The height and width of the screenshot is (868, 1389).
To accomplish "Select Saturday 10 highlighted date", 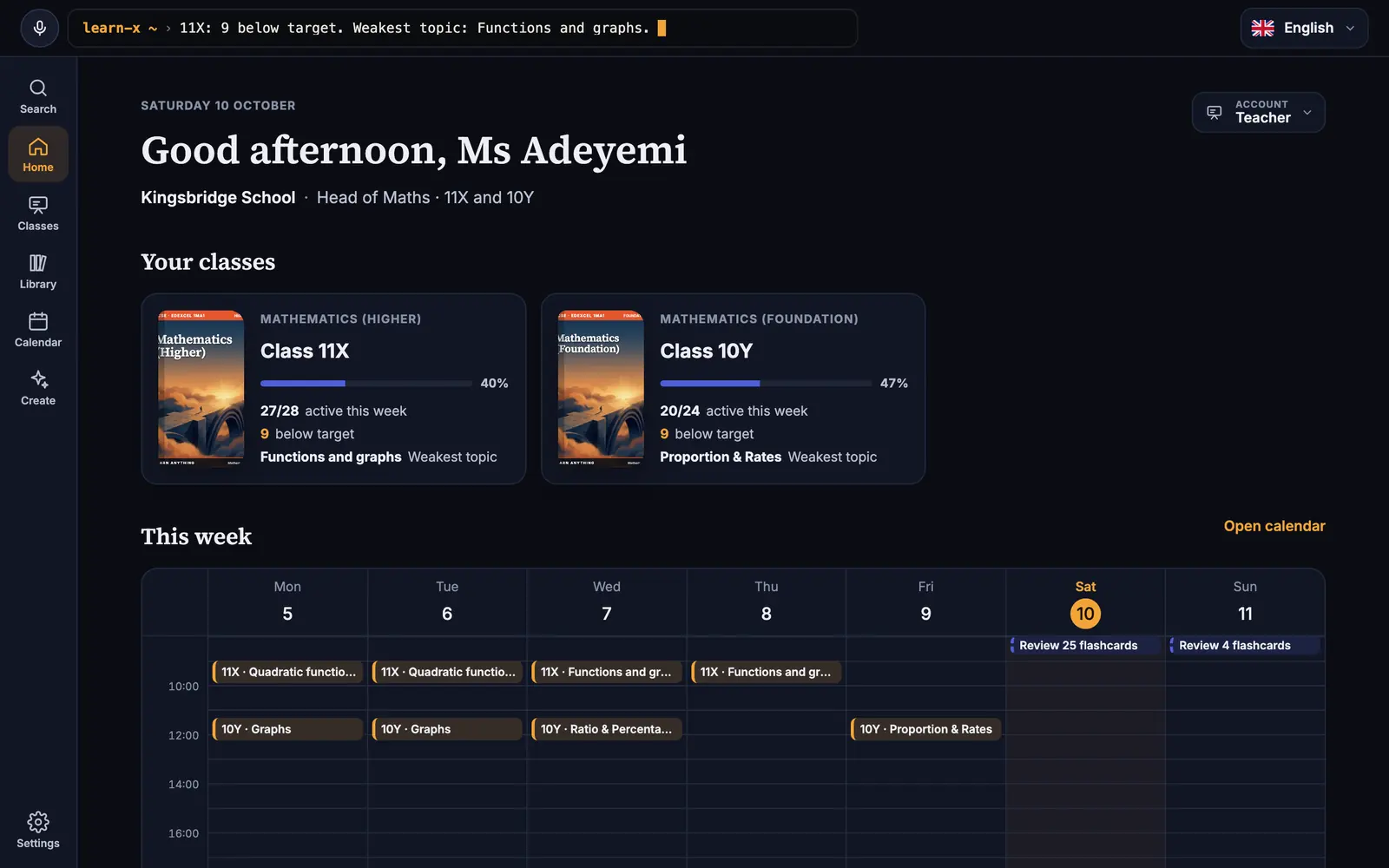I will click(x=1085, y=614).
